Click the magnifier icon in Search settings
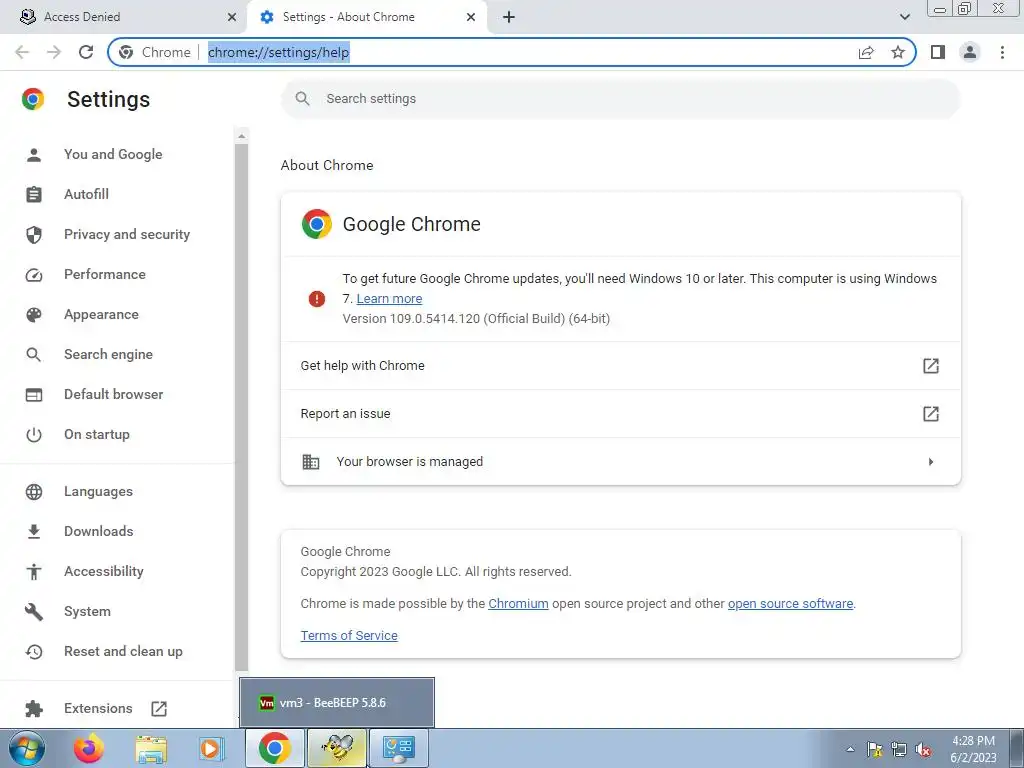 click(302, 99)
